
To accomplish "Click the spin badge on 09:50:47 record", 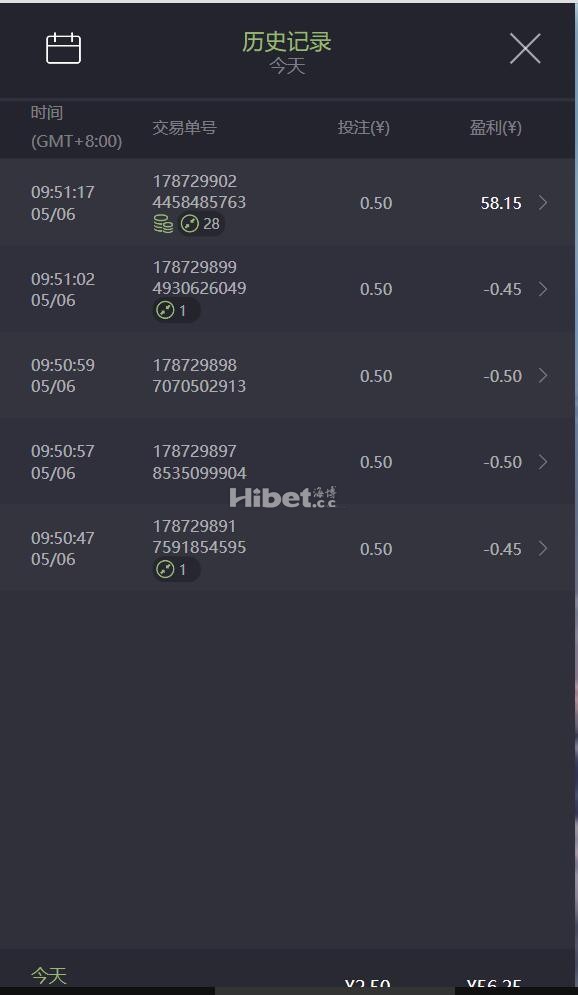I will [176, 569].
